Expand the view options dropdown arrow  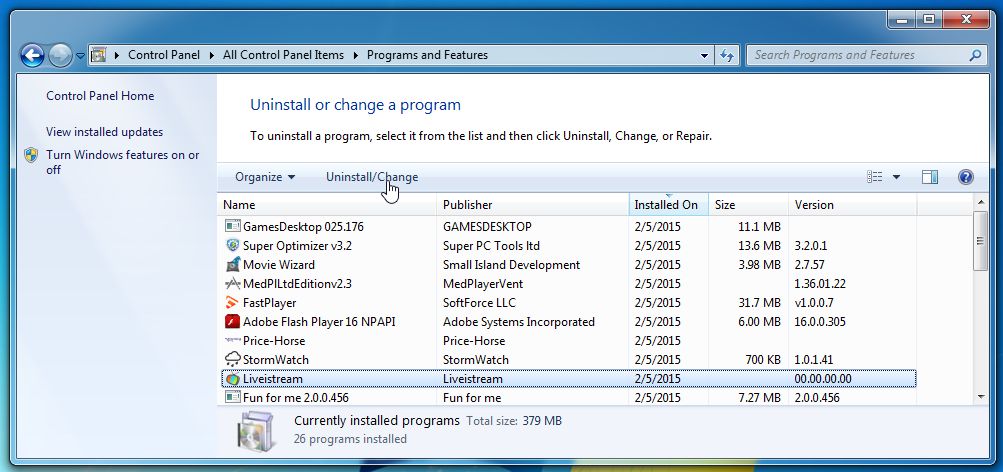point(896,177)
